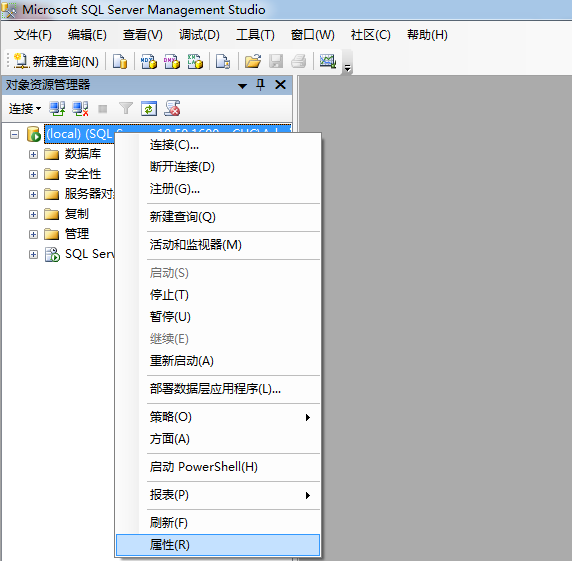This screenshot has height=561, width=572.
Task: Expand the 管理 folder
Action: [33, 234]
